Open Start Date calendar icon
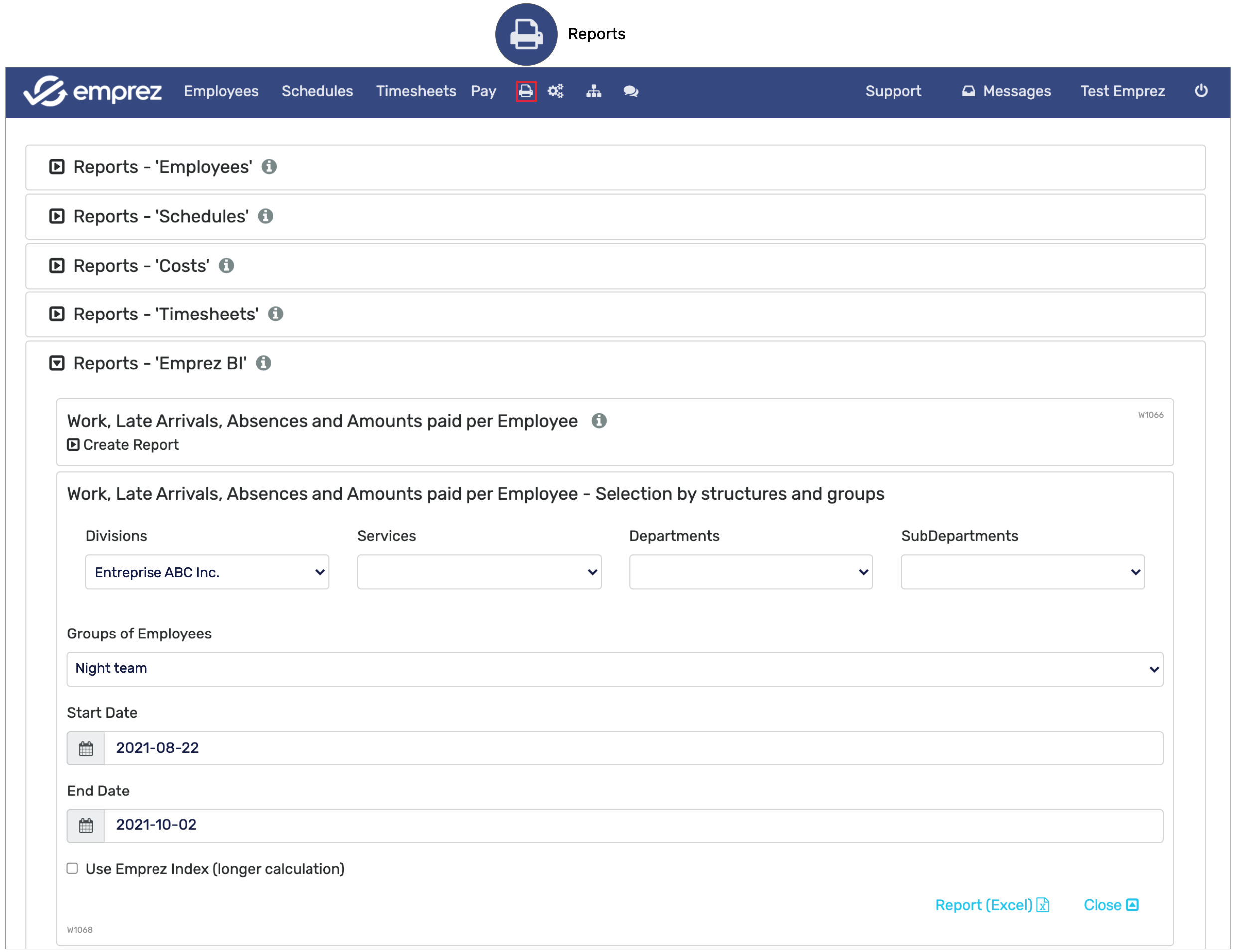This screenshot has width=1233, height=952. pyautogui.click(x=86, y=748)
